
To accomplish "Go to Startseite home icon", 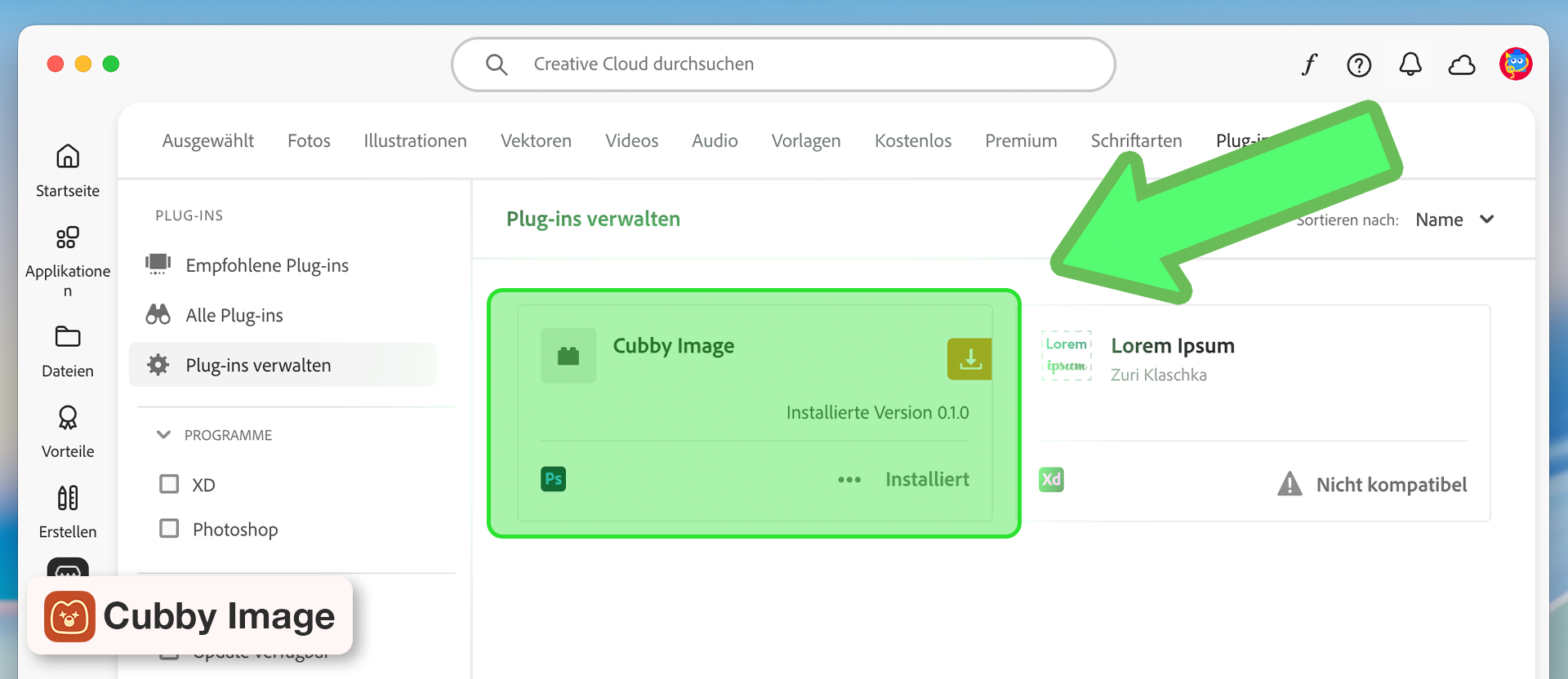I will pyautogui.click(x=68, y=156).
